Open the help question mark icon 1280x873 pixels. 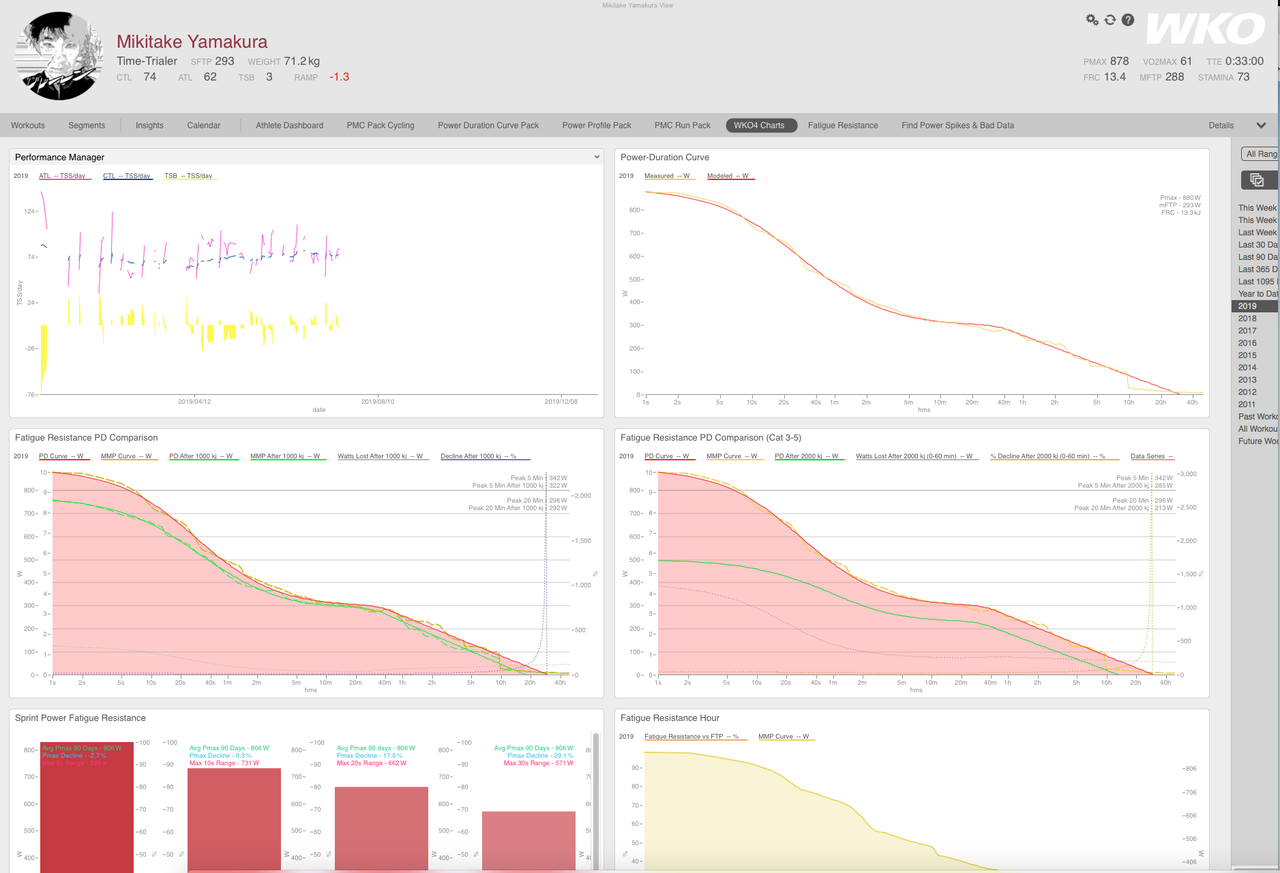[1128, 20]
